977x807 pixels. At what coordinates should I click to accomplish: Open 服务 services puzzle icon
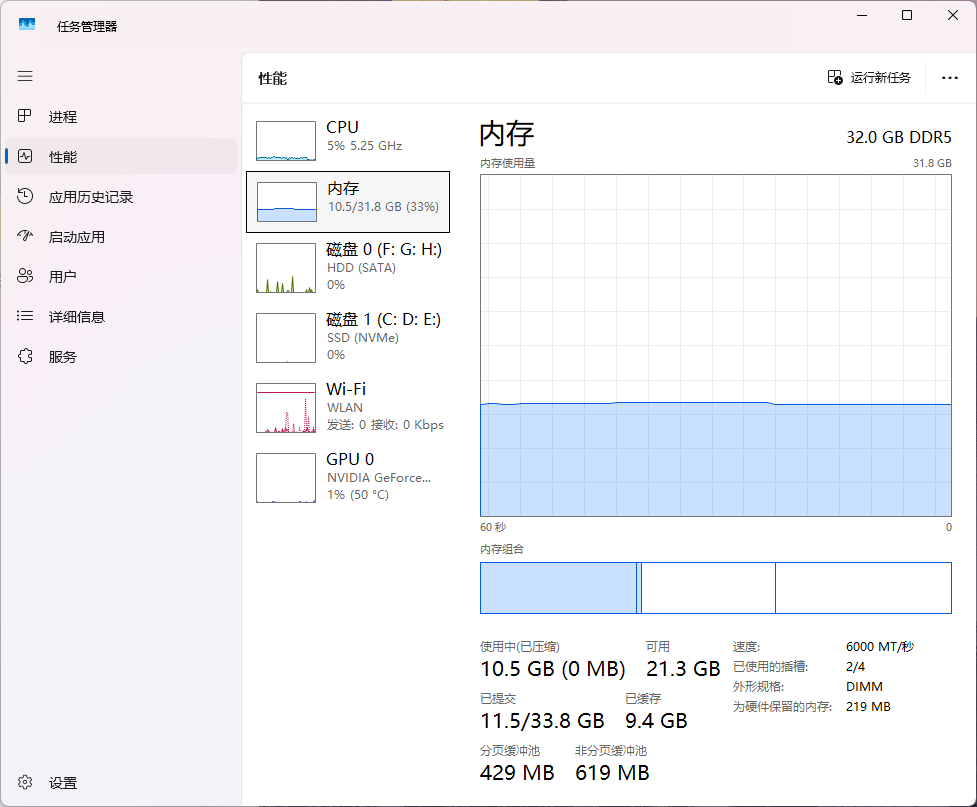tap(25, 356)
